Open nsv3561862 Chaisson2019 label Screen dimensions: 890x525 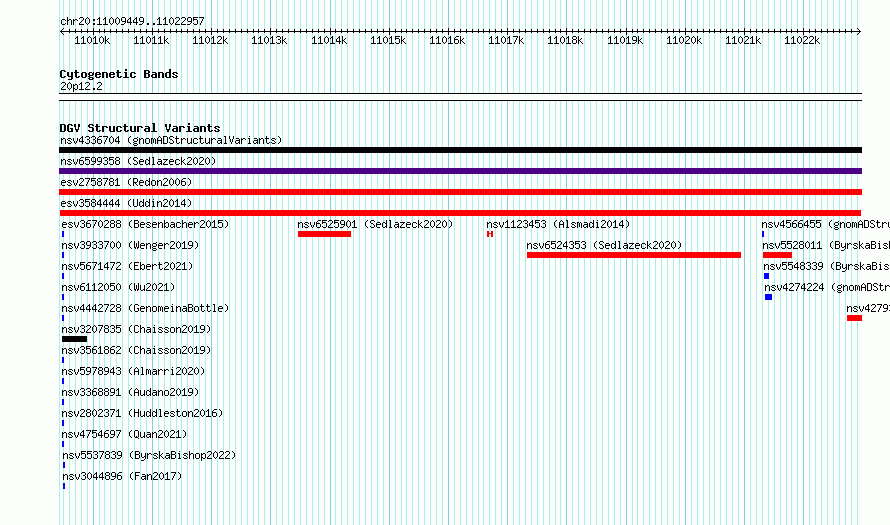(136, 350)
